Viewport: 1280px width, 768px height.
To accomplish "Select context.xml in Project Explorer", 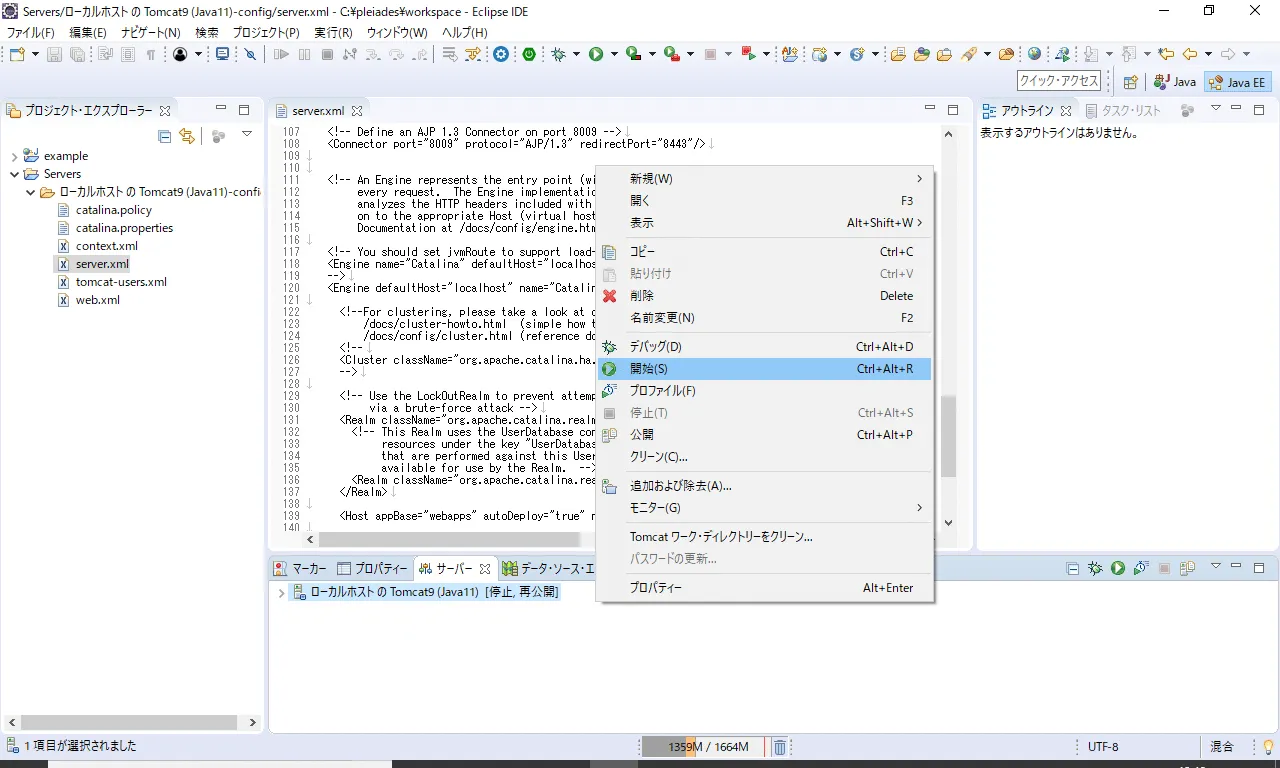I will tap(107, 246).
